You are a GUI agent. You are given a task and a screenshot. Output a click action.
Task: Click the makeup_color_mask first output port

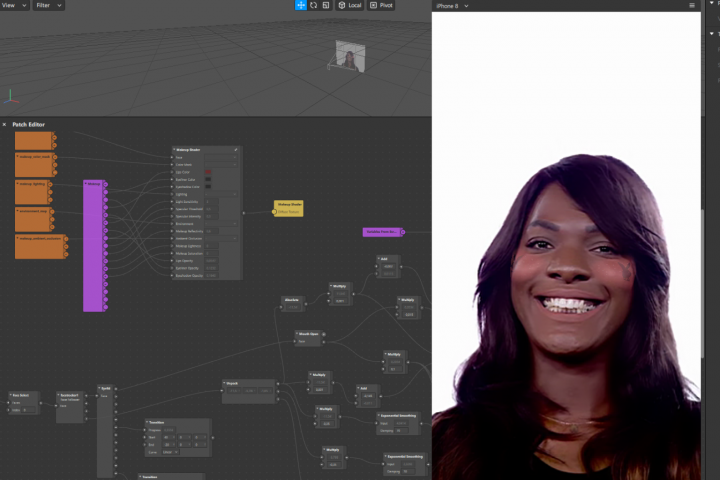tap(55, 157)
